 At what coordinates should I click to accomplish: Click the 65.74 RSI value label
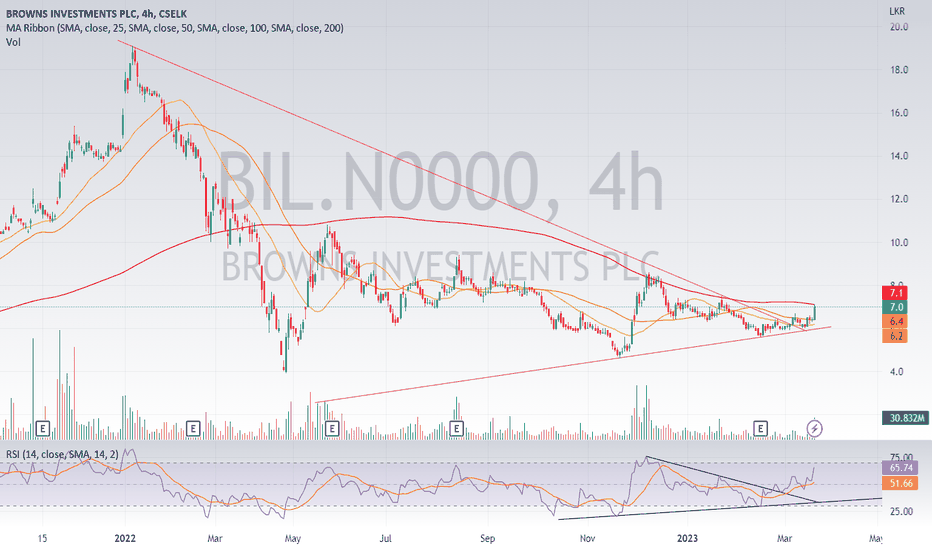coord(900,468)
